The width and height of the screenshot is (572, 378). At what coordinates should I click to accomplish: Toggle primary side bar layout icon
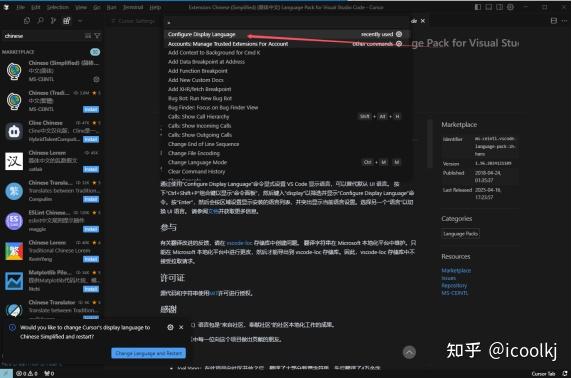tap(478, 7)
